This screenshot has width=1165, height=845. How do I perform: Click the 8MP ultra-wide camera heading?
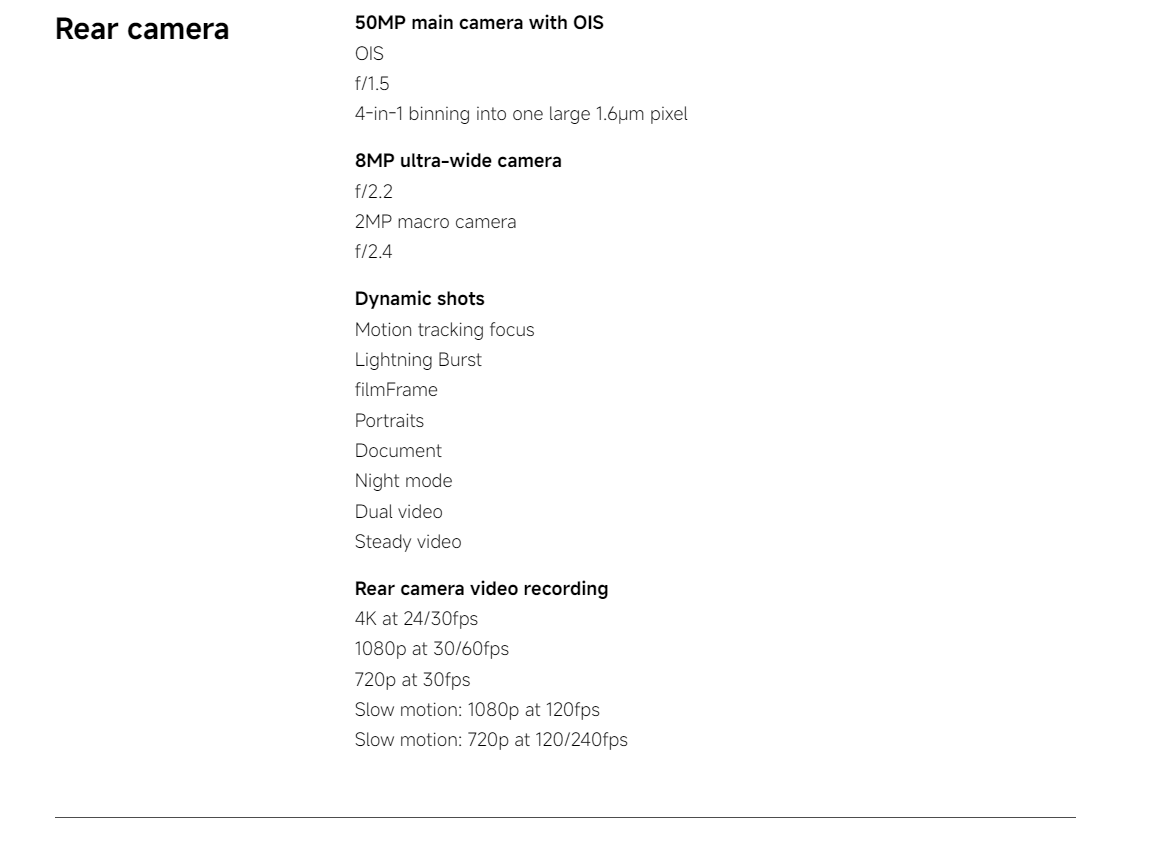click(458, 161)
